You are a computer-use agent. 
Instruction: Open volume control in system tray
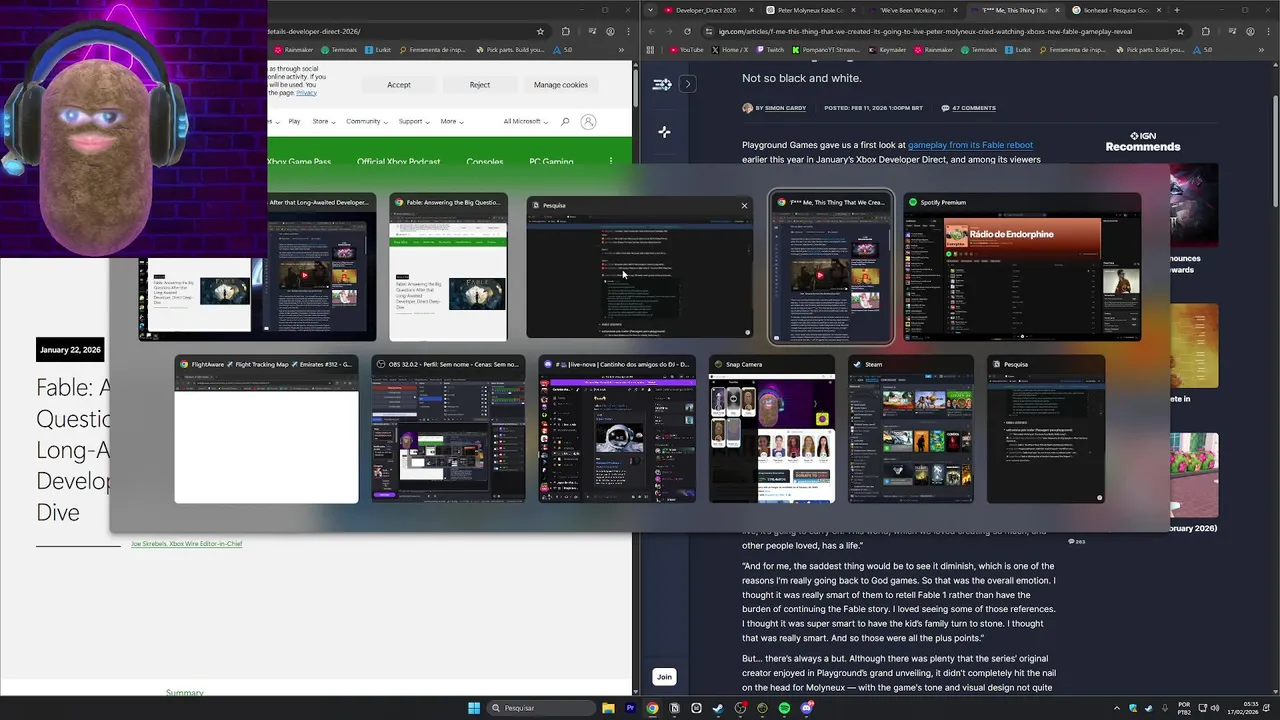(x=1214, y=708)
